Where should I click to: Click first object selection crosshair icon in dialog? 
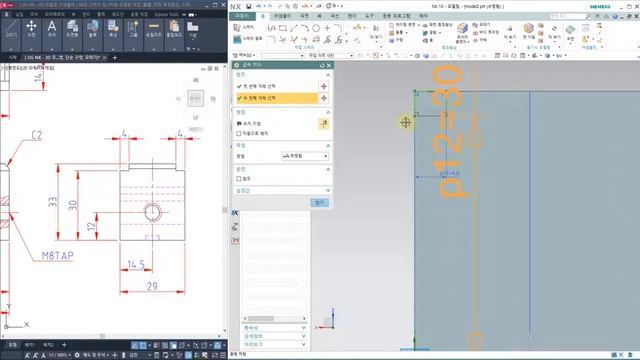coord(324,86)
